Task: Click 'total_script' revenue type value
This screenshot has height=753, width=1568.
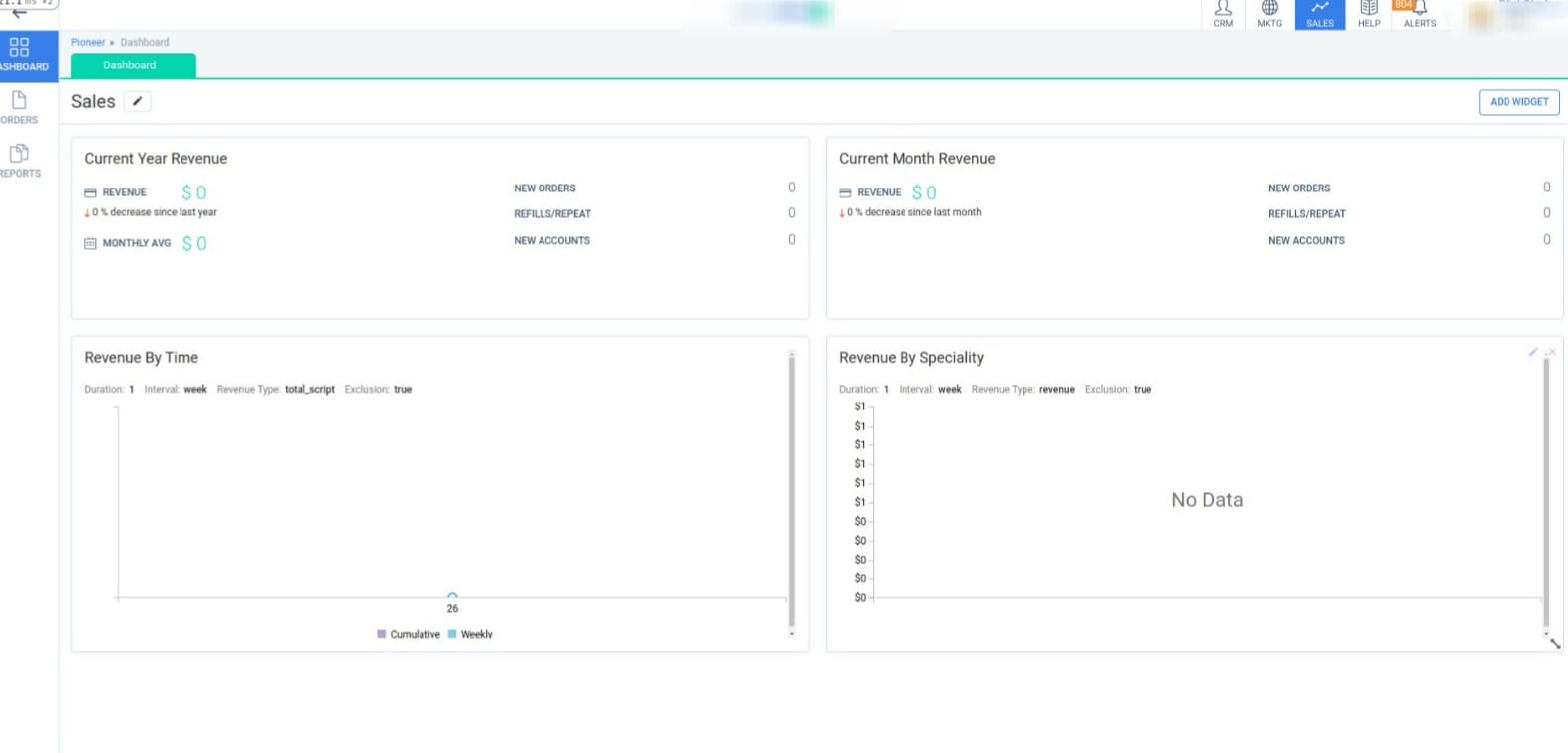Action: pyautogui.click(x=309, y=390)
